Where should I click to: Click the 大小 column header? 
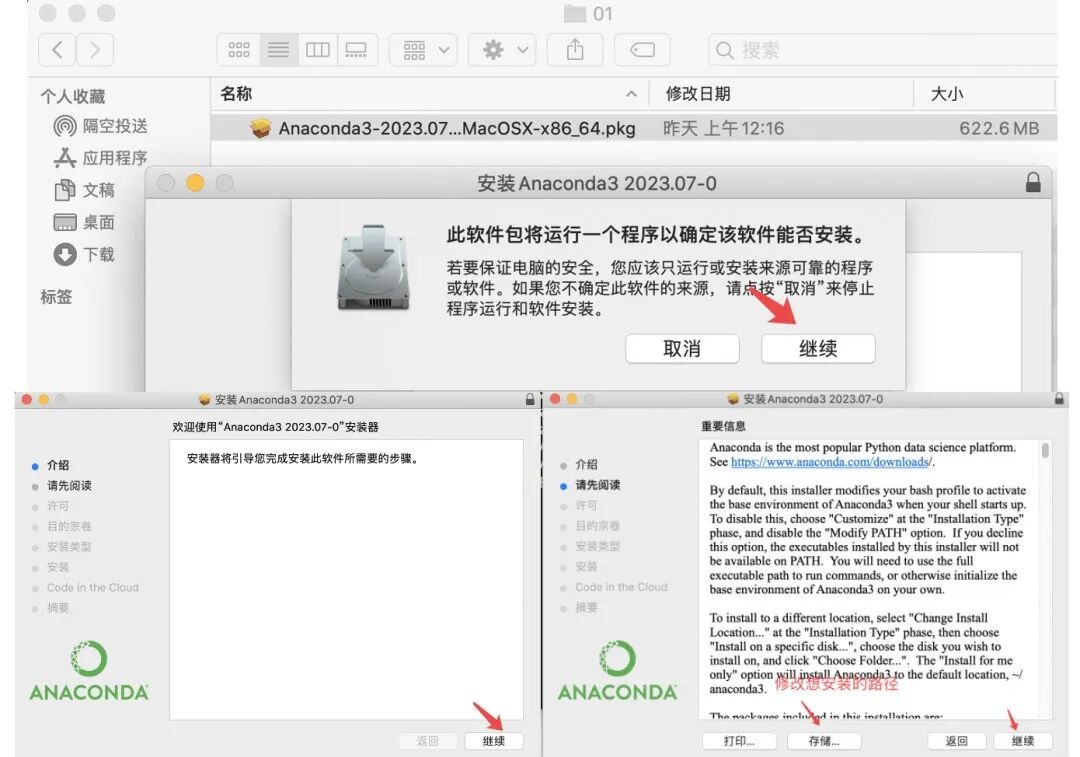[947, 94]
